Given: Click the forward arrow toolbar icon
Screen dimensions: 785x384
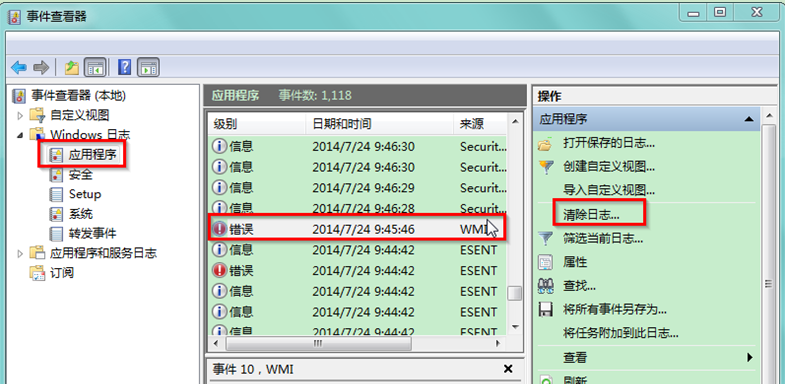Looking at the screenshot, I should coord(41,67).
